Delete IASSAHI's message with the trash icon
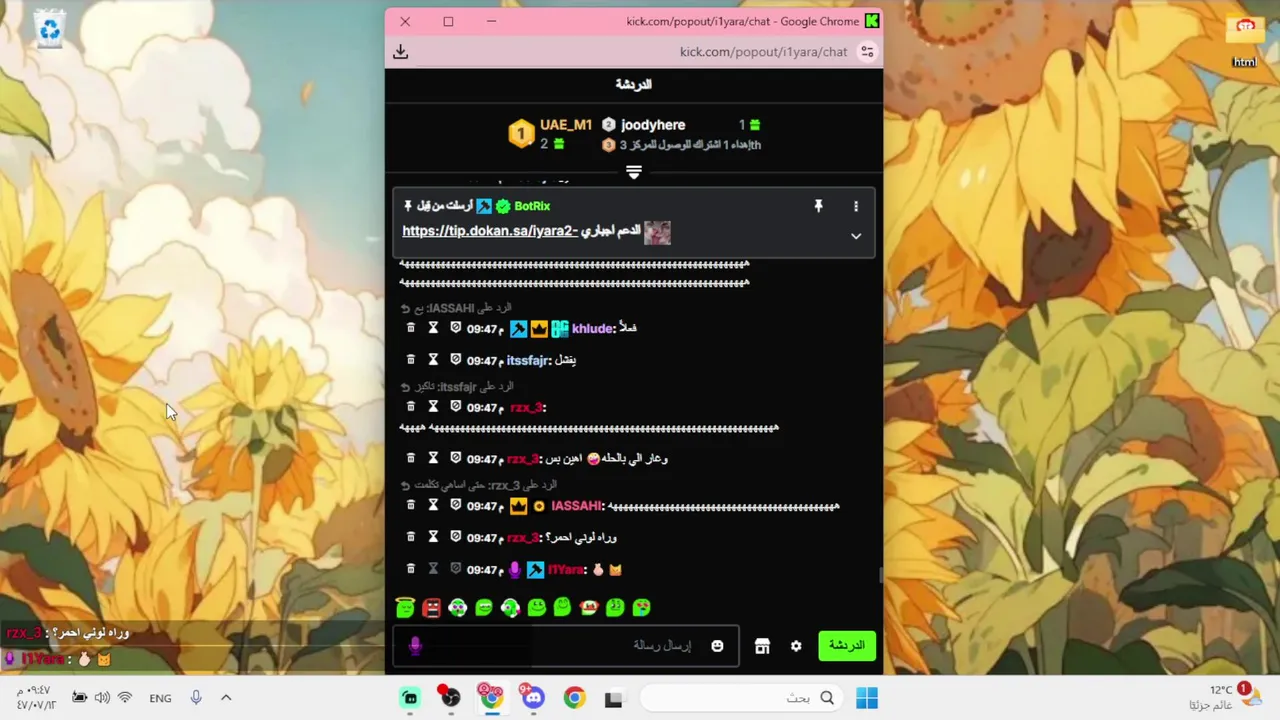 tap(410, 506)
